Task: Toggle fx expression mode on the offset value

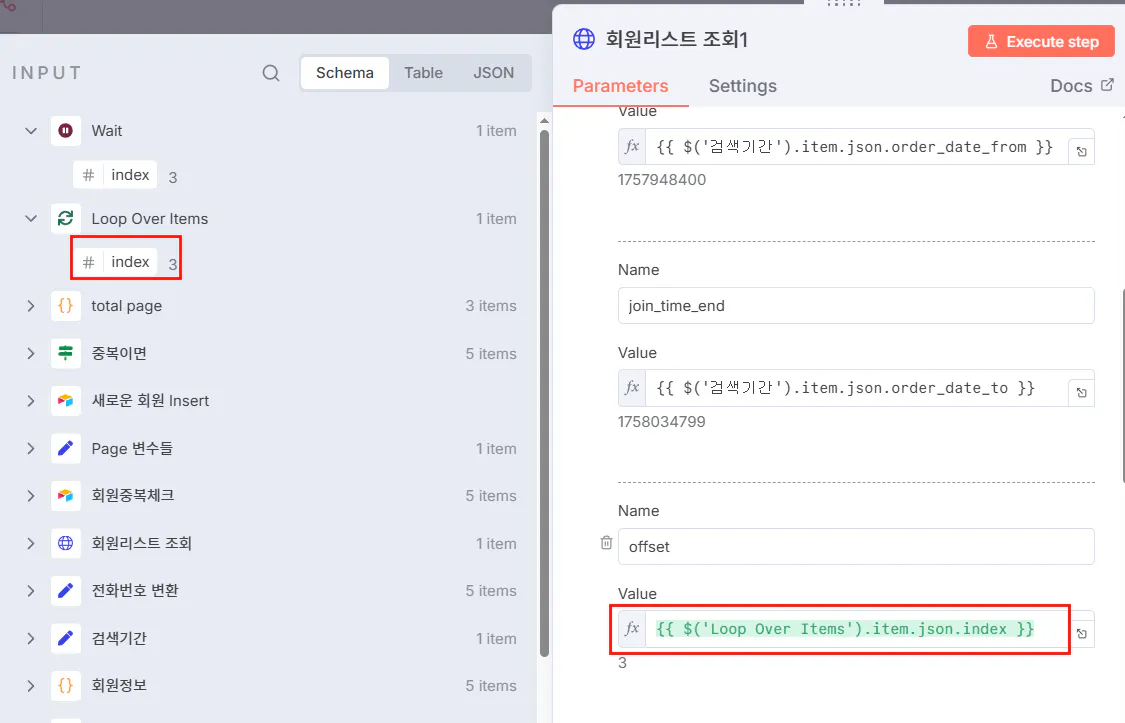Action: point(631,629)
